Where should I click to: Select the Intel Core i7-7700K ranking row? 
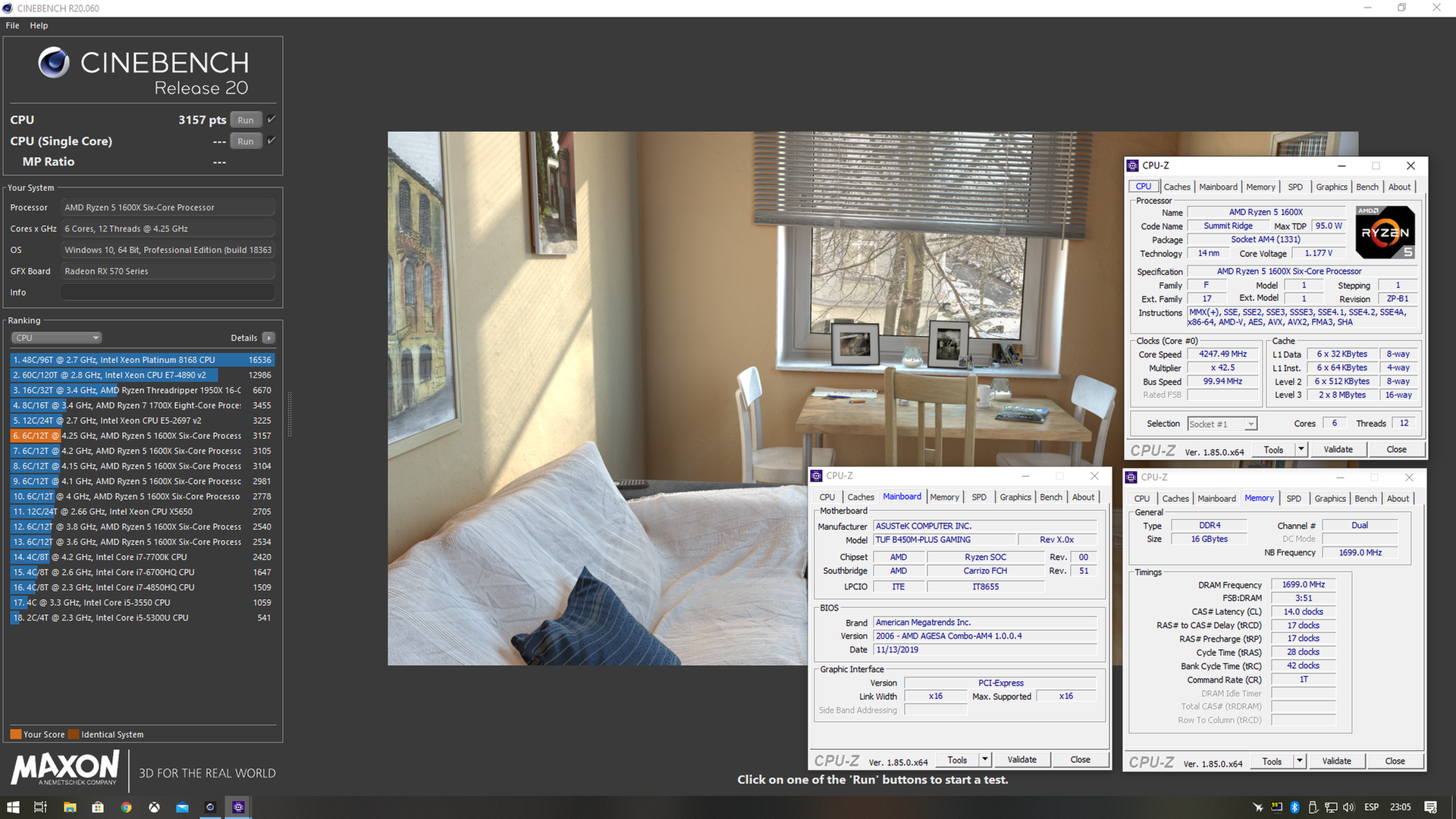point(143,557)
